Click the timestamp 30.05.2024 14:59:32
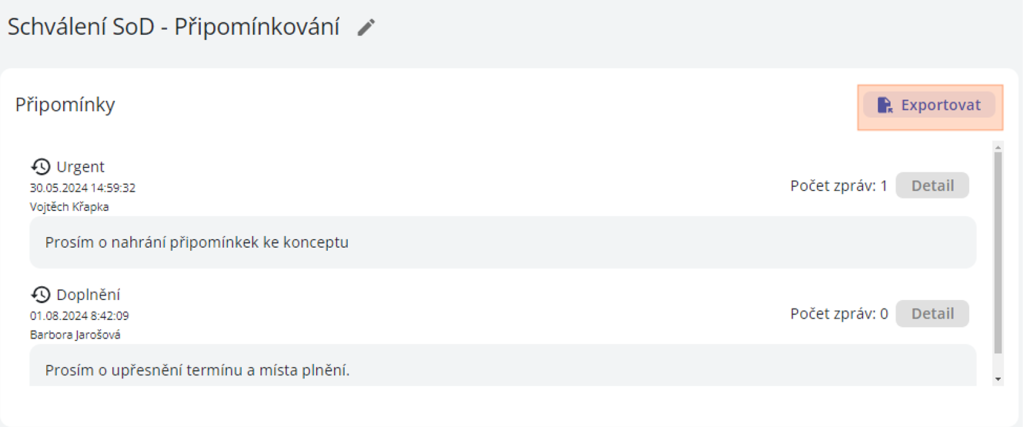The width and height of the screenshot is (1024, 427). click(82, 187)
